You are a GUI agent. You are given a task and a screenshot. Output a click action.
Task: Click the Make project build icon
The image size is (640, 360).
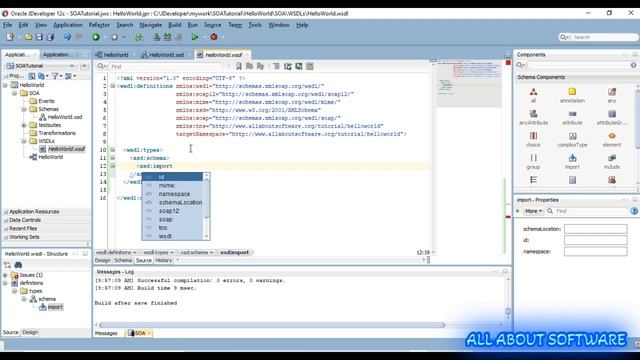click(x=157, y=37)
